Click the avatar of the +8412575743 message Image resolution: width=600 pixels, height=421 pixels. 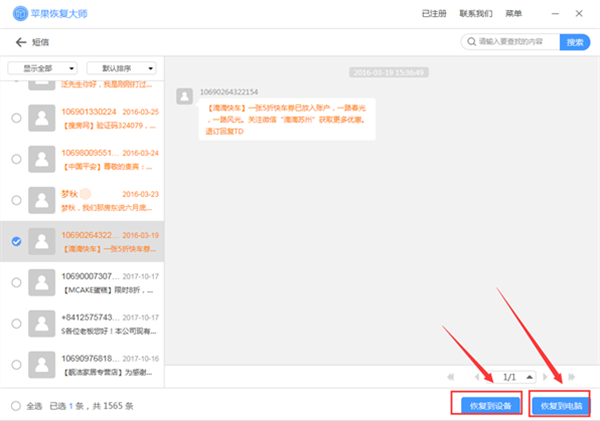coord(42,323)
